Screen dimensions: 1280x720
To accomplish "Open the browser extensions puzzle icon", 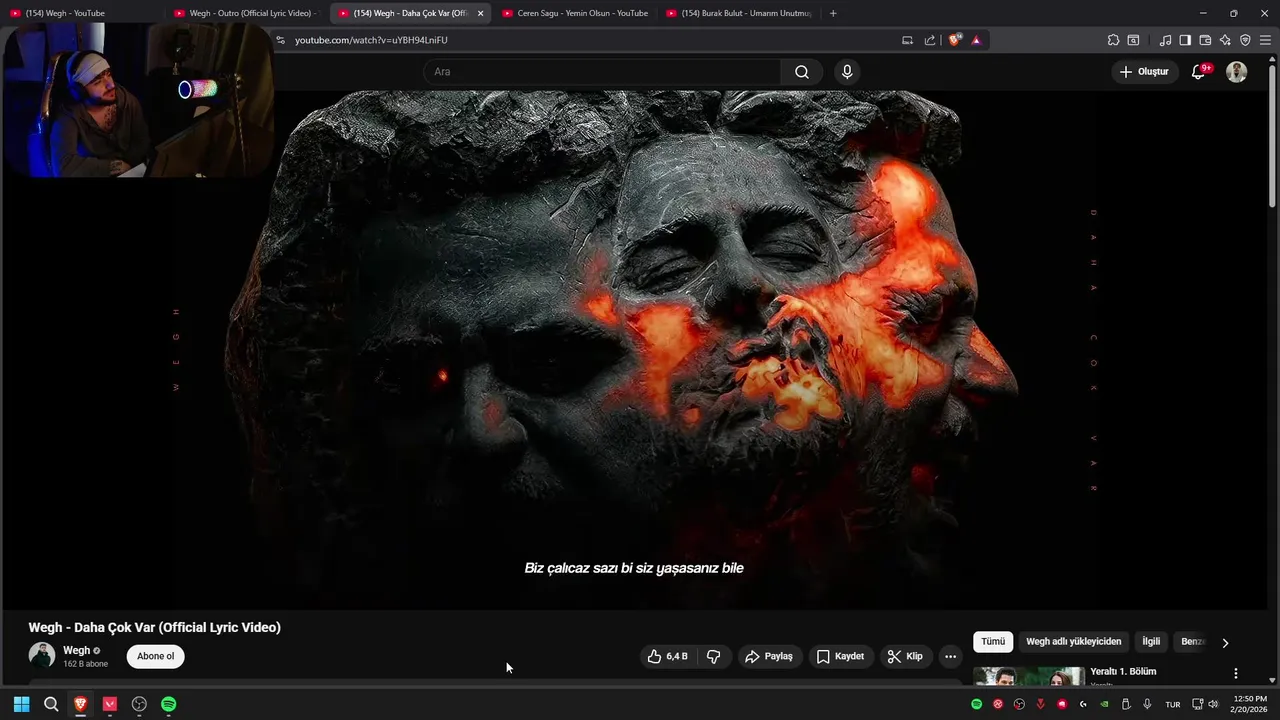I will click(x=1113, y=40).
